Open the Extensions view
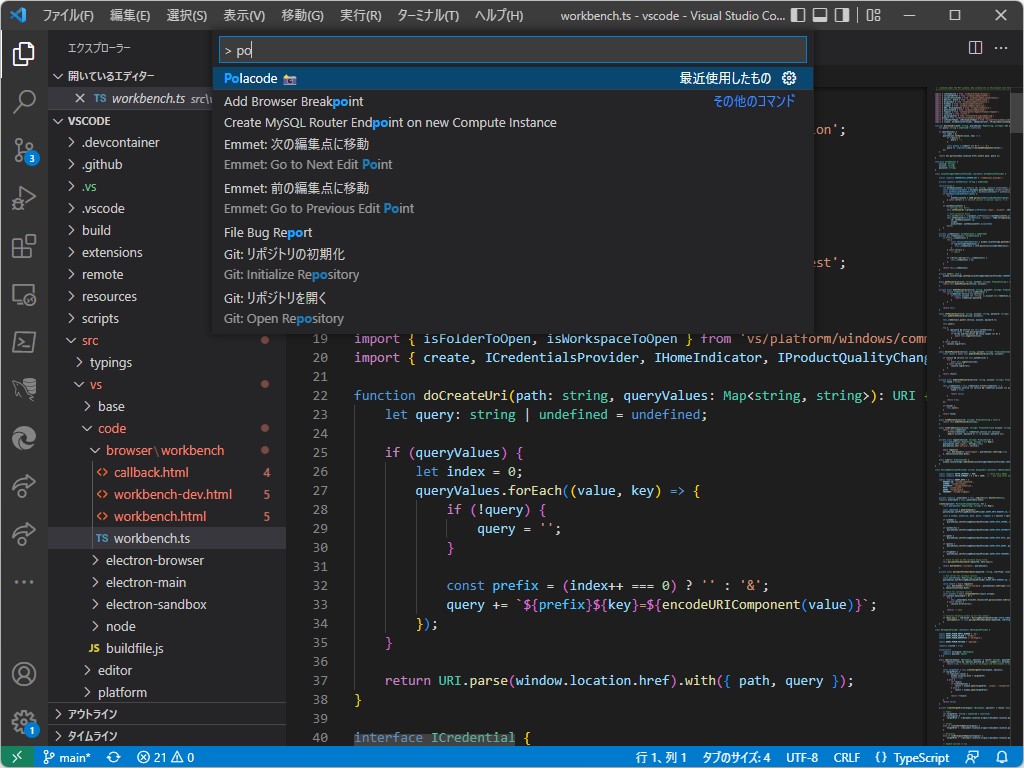This screenshot has width=1024, height=768. (x=24, y=247)
